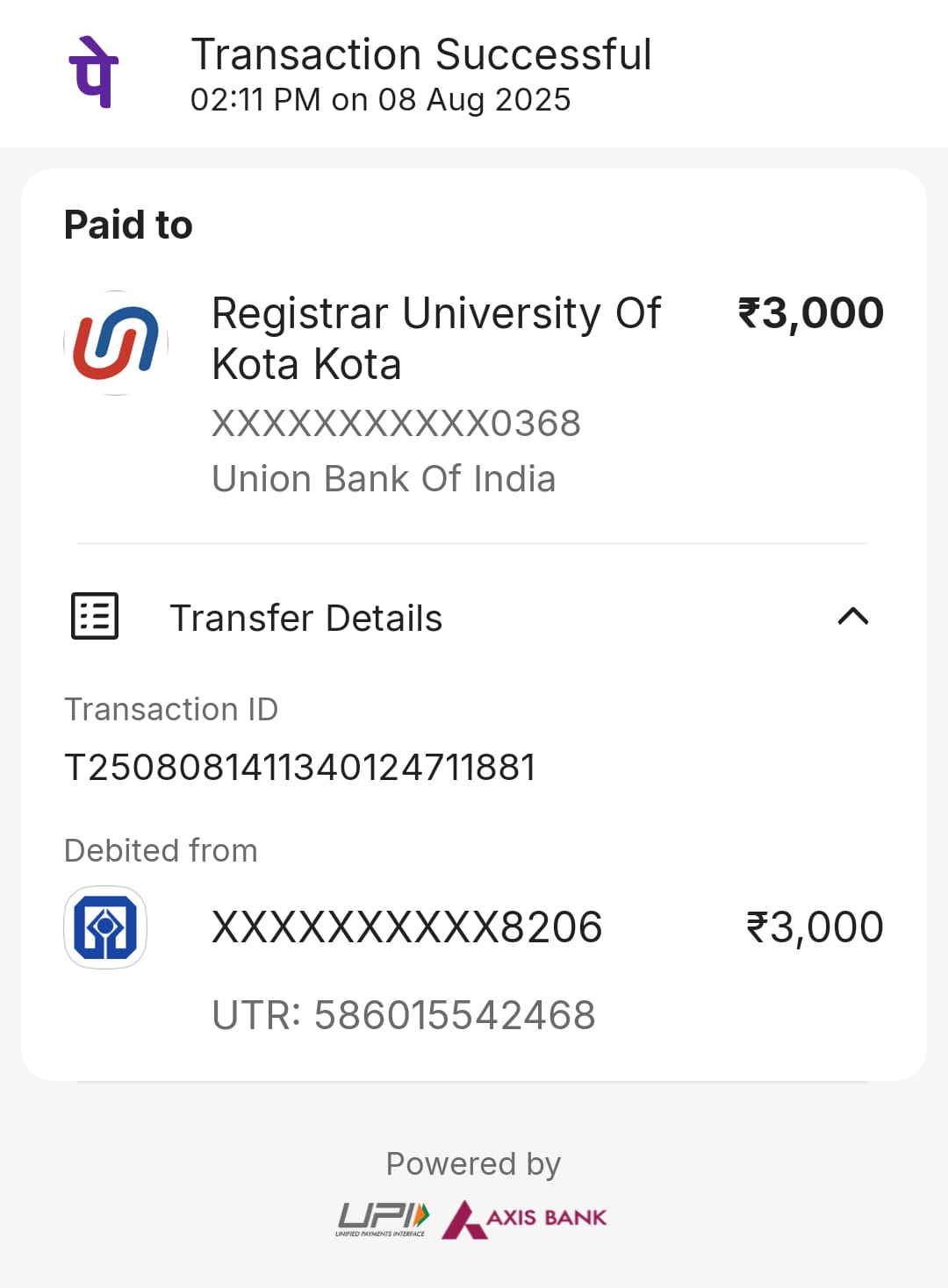Select debited account ending 8206
Image resolution: width=948 pixels, height=1288 pixels.
pos(407,927)
